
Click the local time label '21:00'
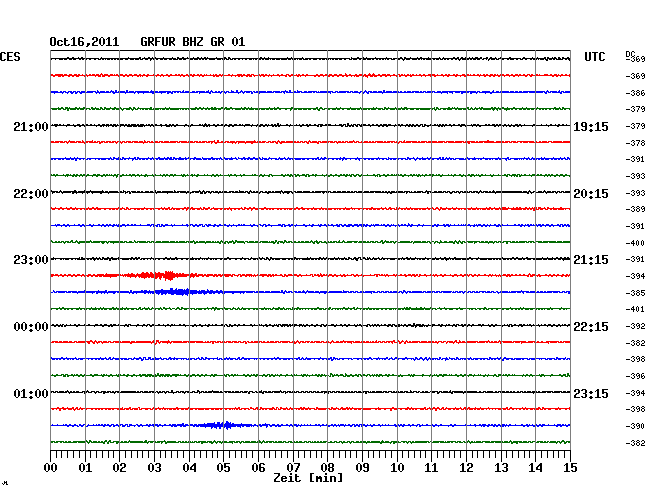coord(31,127)
